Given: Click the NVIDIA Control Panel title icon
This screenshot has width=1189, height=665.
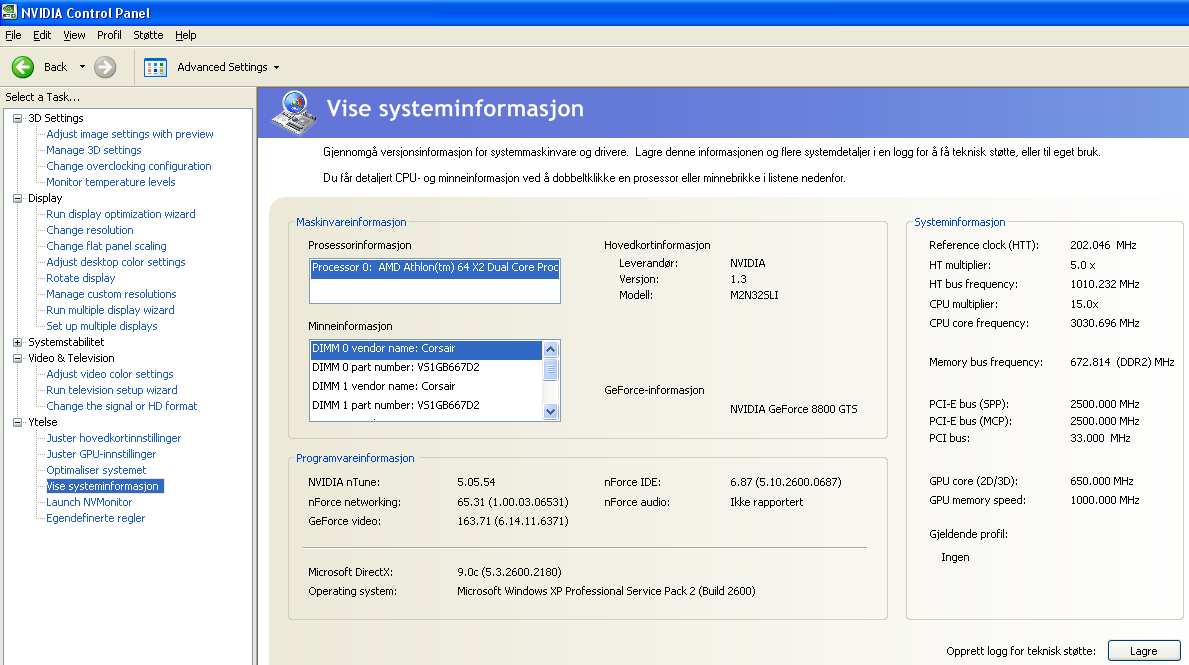Looking at the screenshot, I should [x=9, y=12].
